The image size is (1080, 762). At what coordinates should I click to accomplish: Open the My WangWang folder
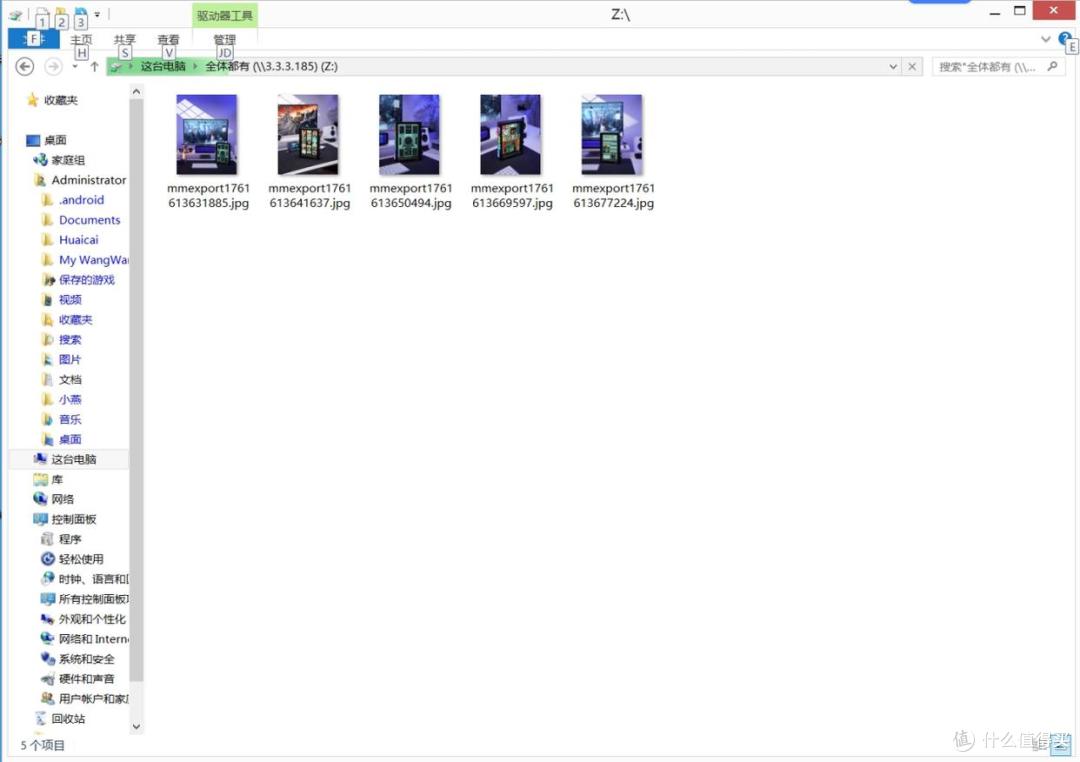[85, 260]
